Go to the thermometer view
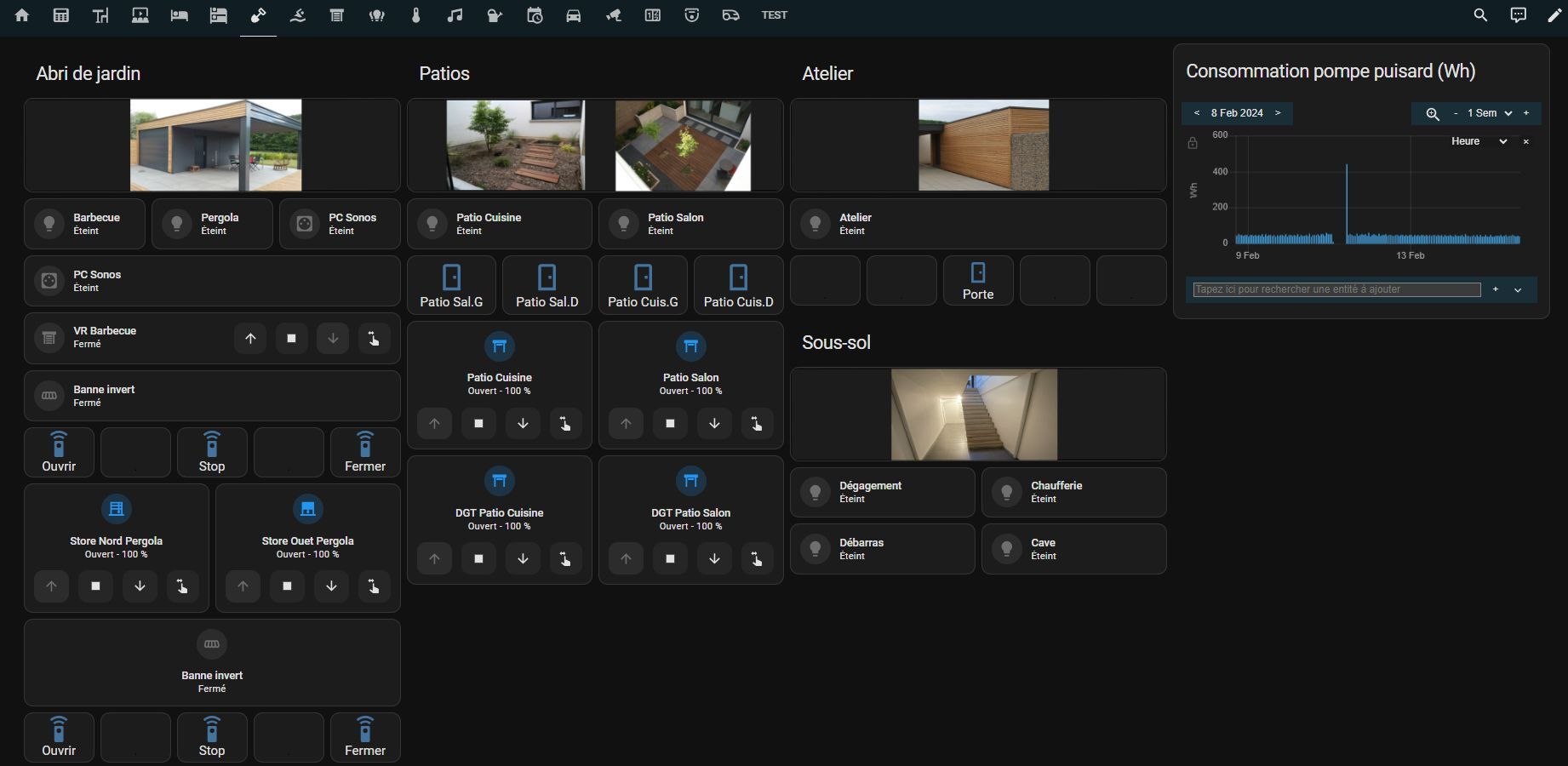 (x=416, y=15)
